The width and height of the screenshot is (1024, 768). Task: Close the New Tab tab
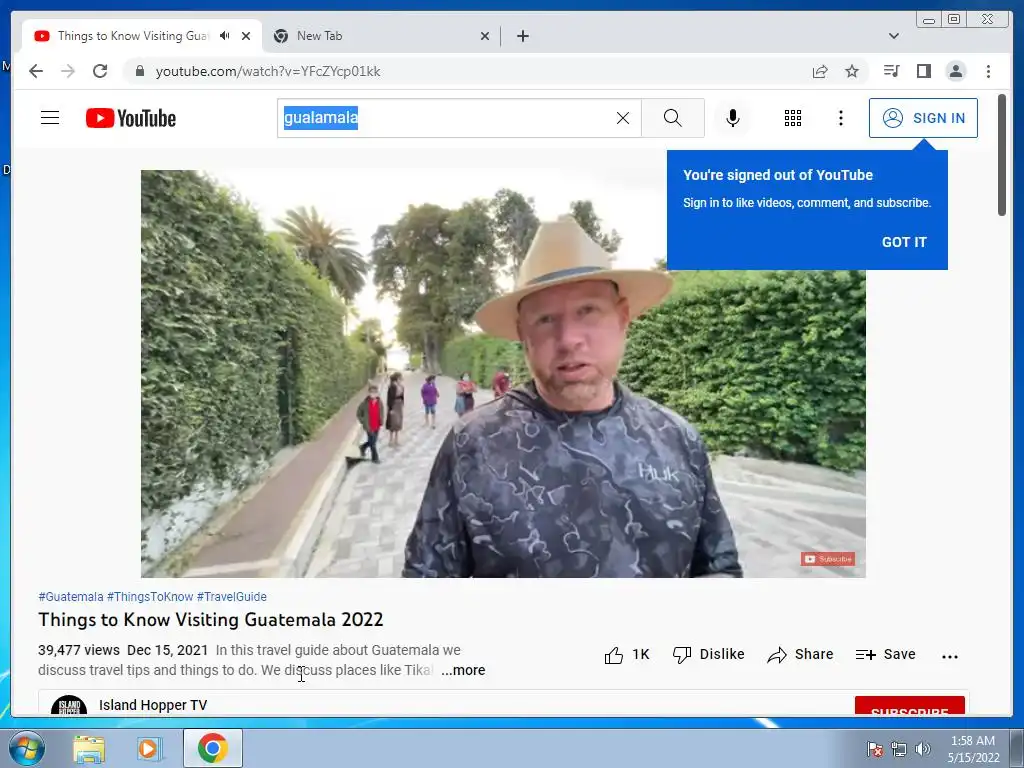485,36
